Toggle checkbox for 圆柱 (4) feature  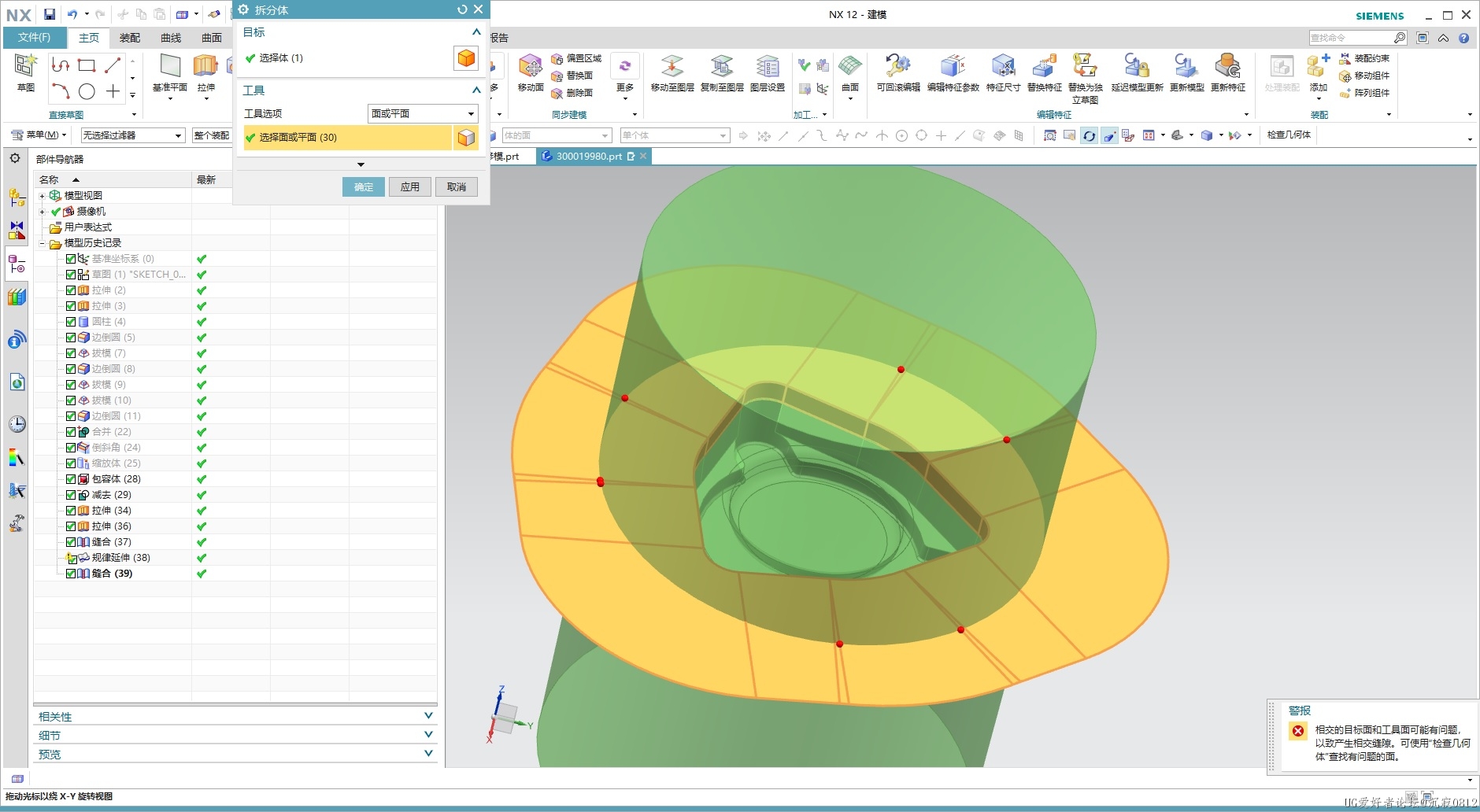[x=71, y=322]
